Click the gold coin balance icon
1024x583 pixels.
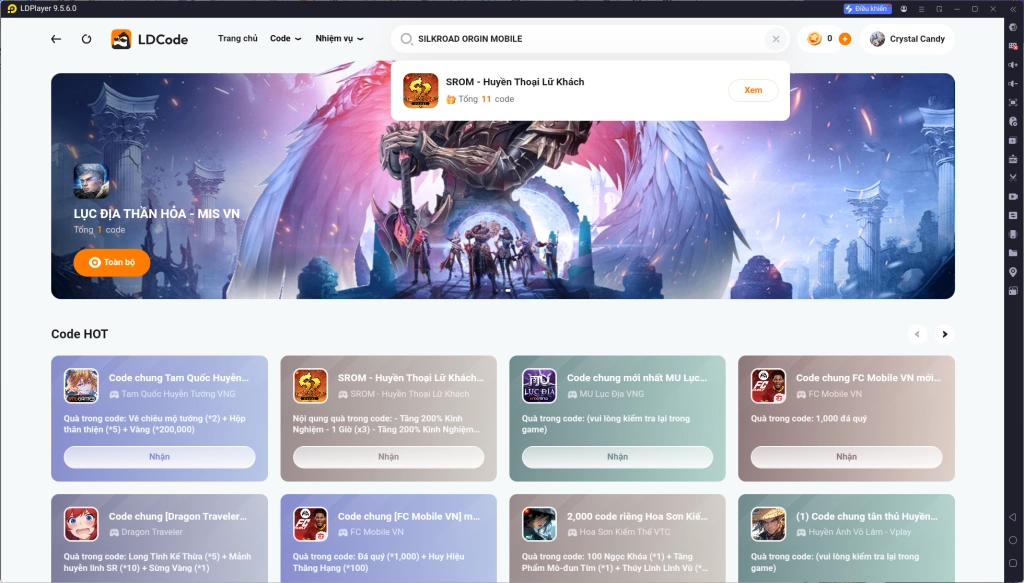814,39
